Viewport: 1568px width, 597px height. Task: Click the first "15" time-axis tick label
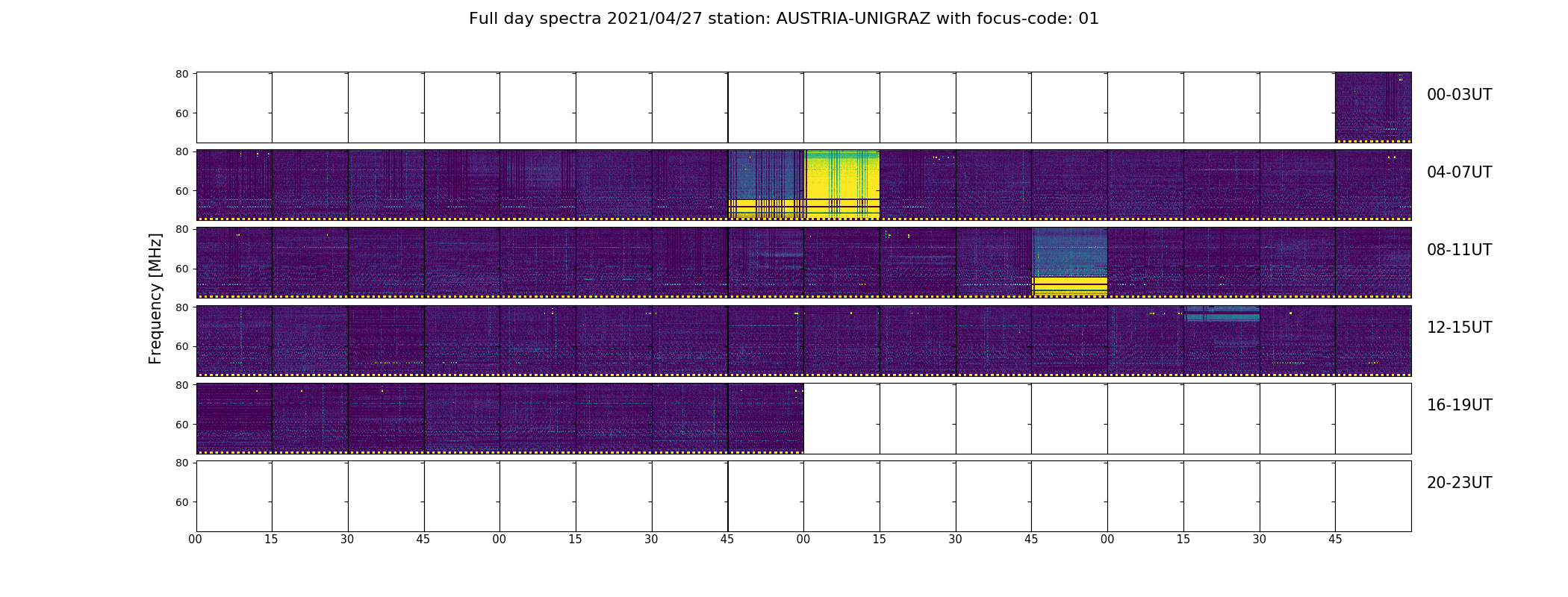click(x=271, y=540)
